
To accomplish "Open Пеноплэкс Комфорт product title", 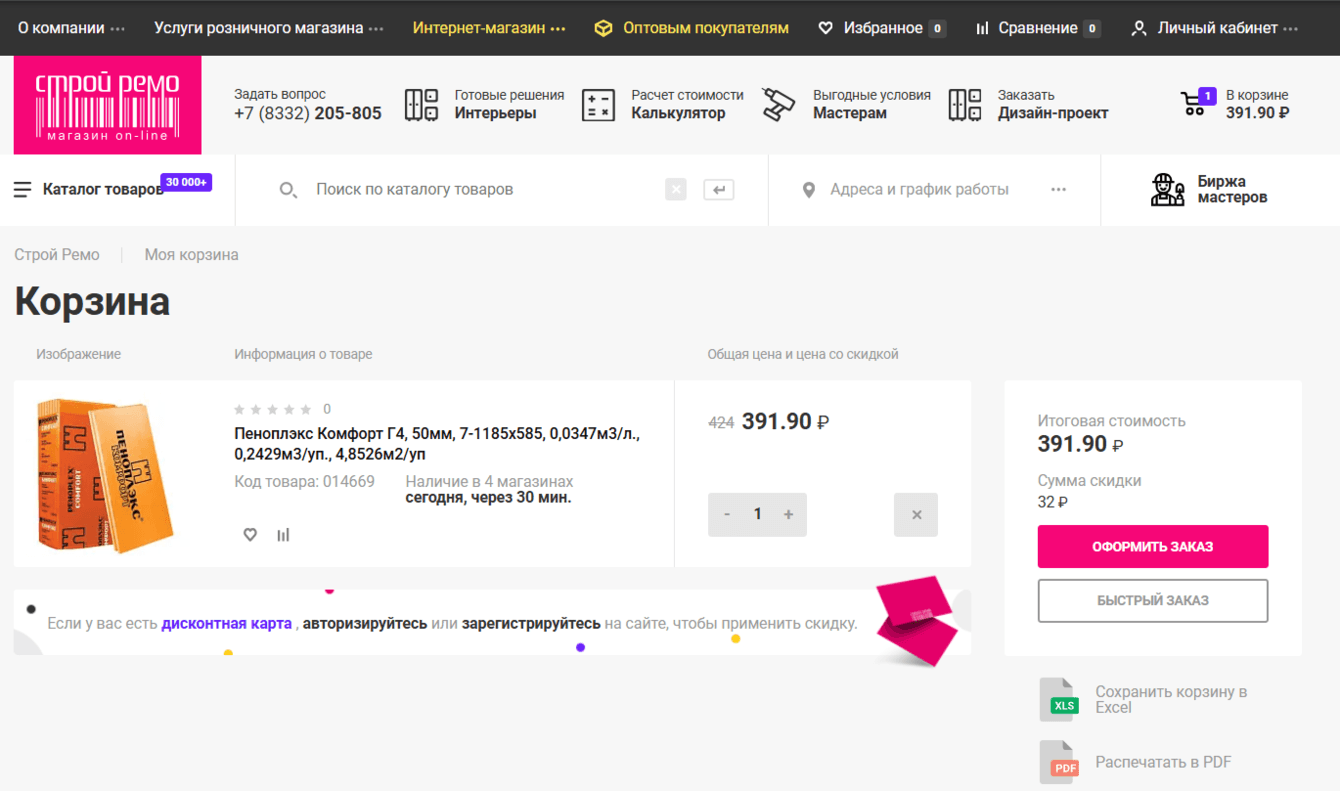I will pyautogui.click(x=437, y=444).
